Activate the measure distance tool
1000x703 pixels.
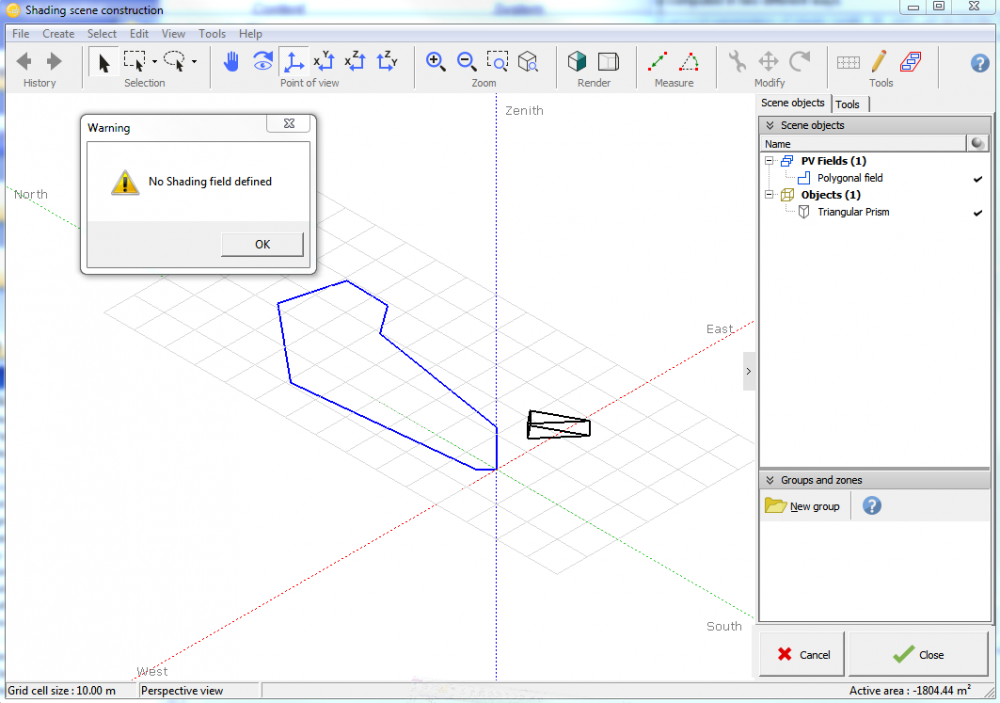coord(658,62)
